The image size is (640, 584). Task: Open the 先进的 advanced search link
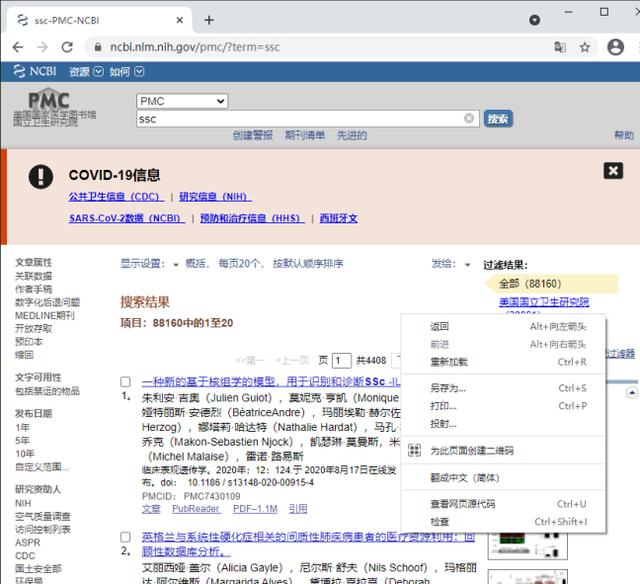coord(351,135)
